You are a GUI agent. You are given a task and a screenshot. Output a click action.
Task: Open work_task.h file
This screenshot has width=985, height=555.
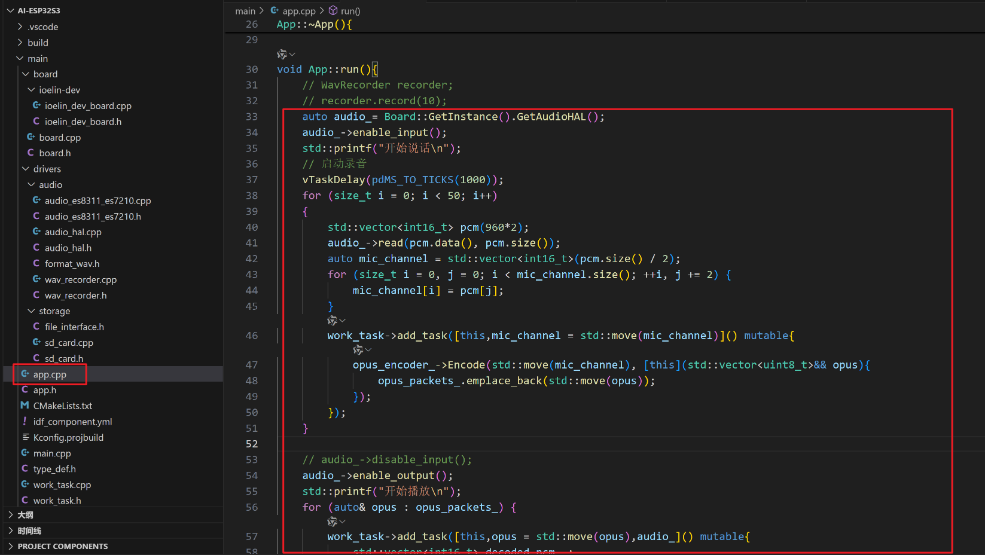coord(57,501)
